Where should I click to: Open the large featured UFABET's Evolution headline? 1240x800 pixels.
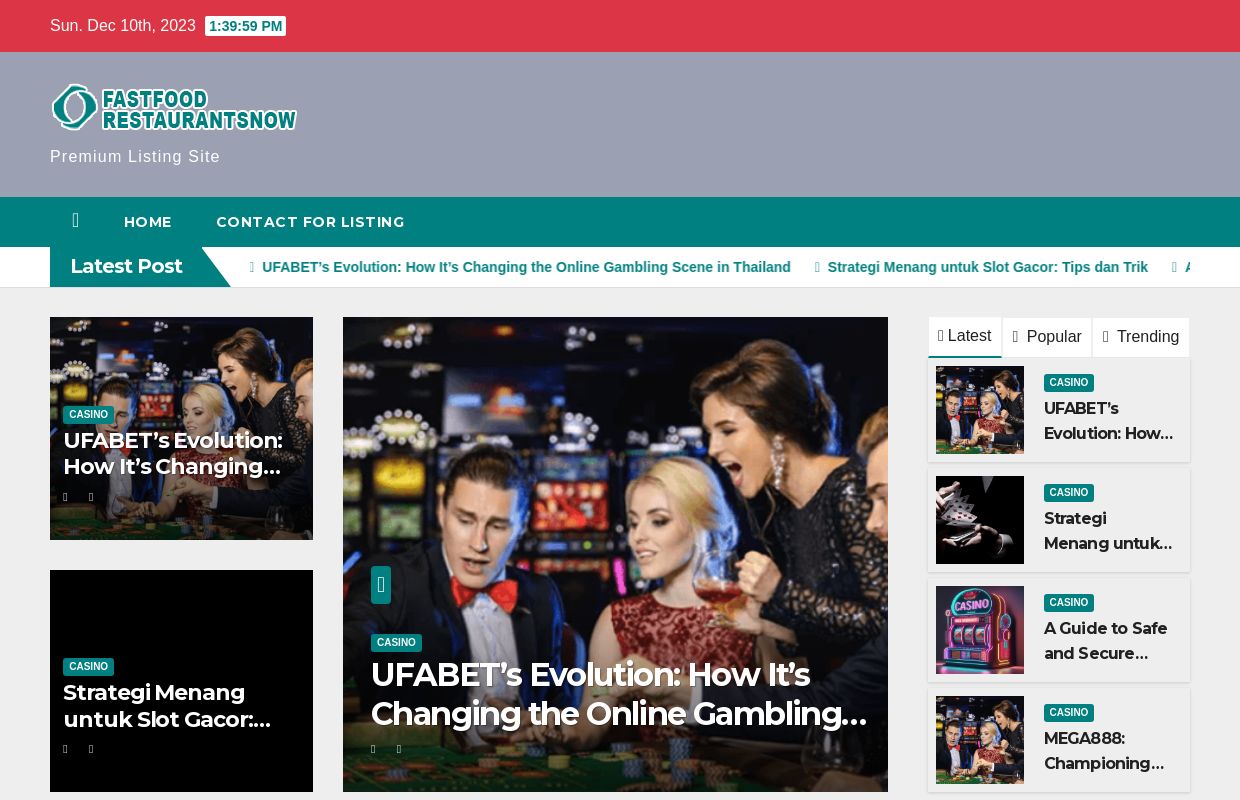point(618,694)
